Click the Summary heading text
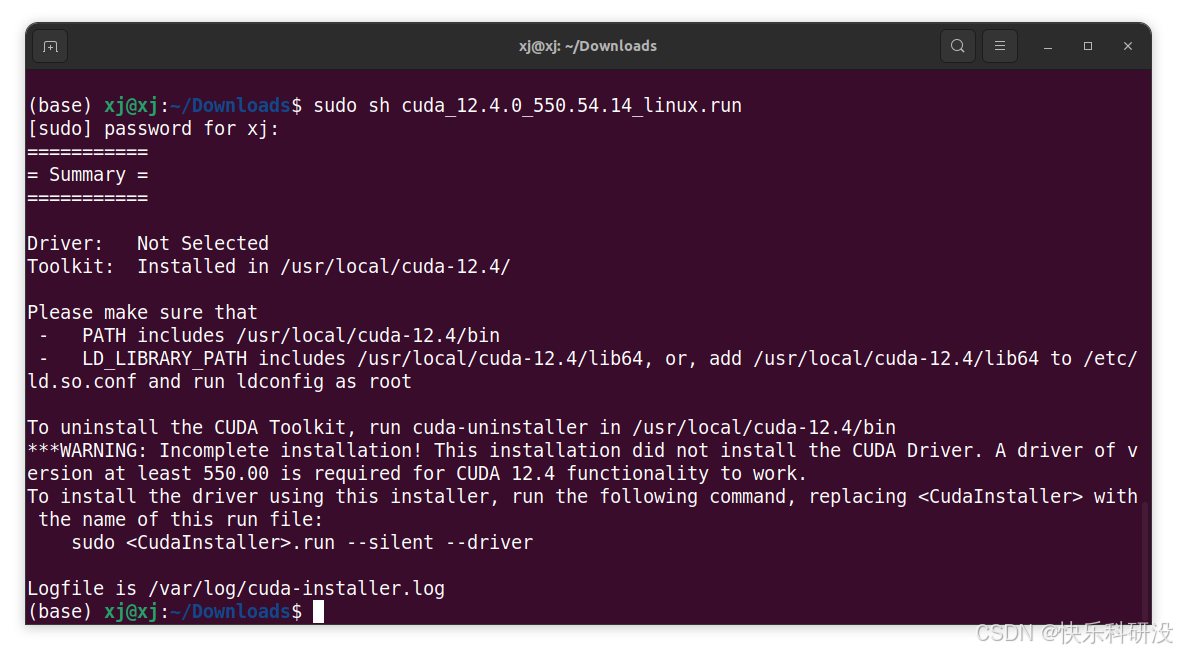 pos(87,175)
